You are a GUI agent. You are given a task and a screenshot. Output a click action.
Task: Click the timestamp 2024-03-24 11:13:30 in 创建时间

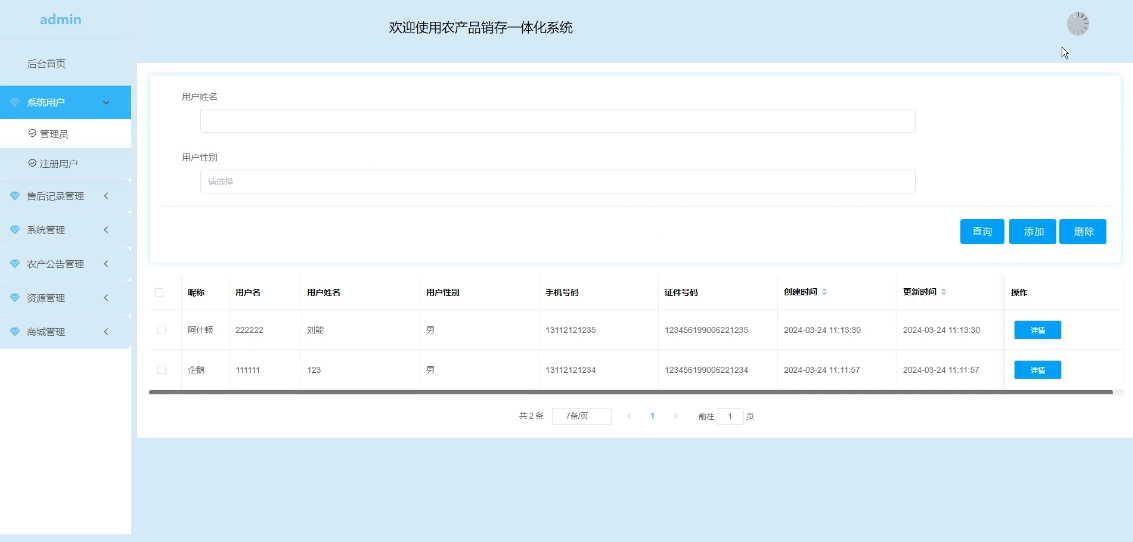tap(822, 330)
